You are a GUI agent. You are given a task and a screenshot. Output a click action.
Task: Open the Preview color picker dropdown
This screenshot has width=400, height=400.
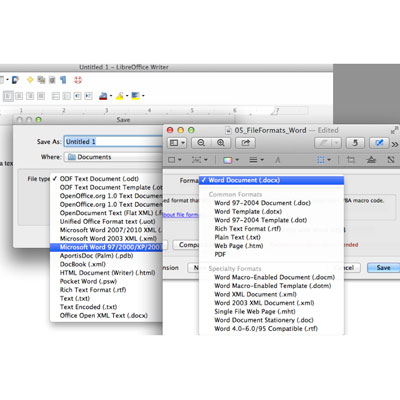pos(231,160)
